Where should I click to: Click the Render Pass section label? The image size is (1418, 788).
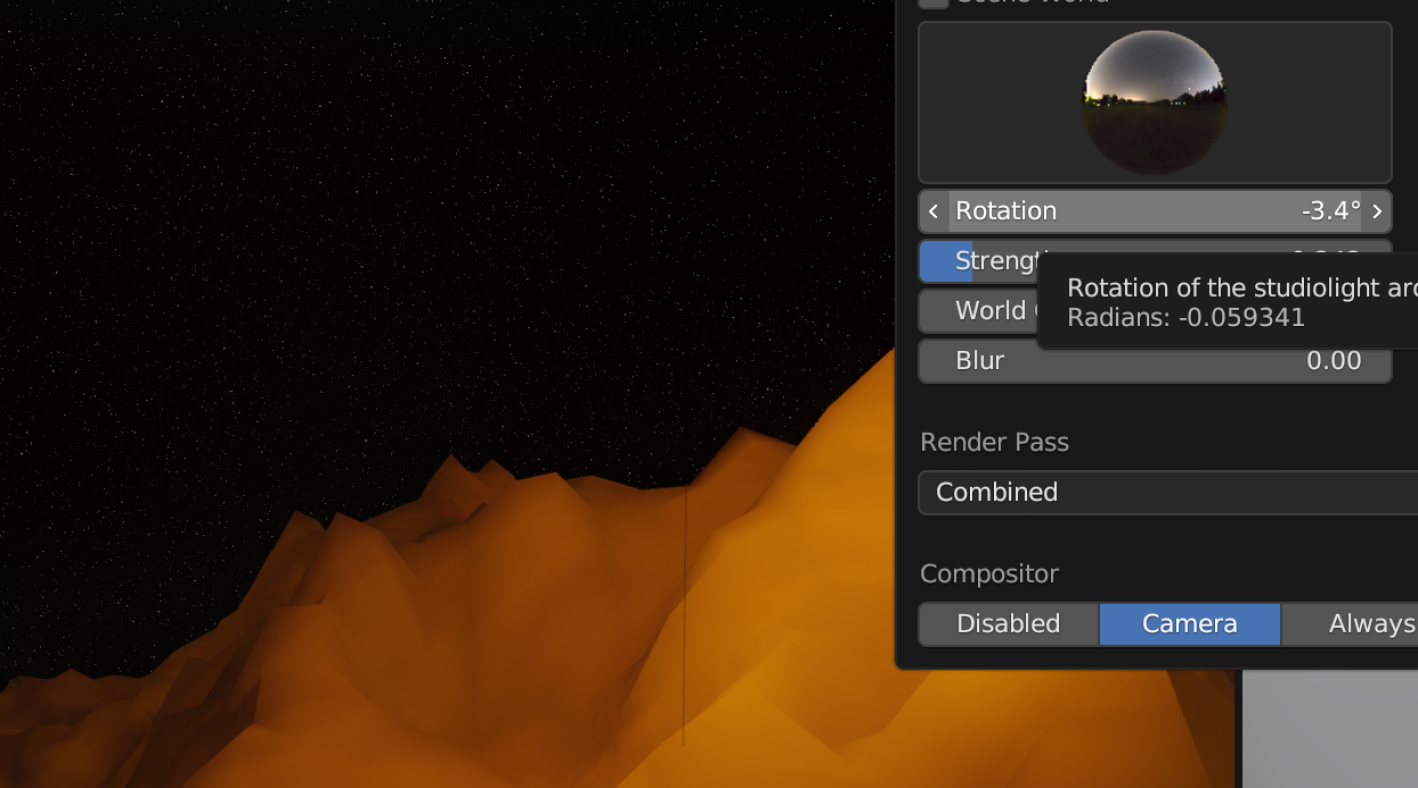[x=994, y=442]
